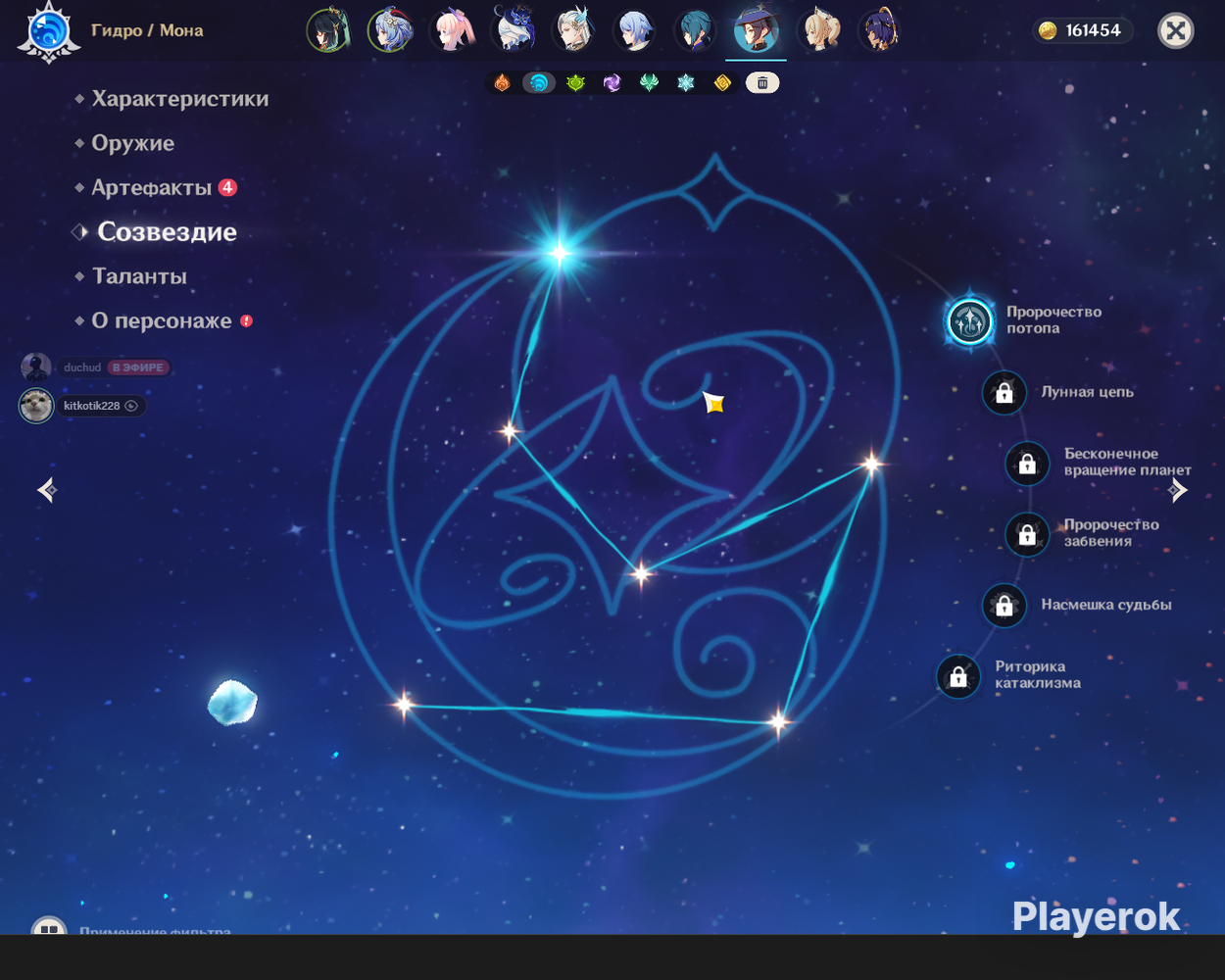Click locked Пророчество забвения constellation
Image resolution: width=1225 pixels, height=980 pixels.
pos(1027,534)
